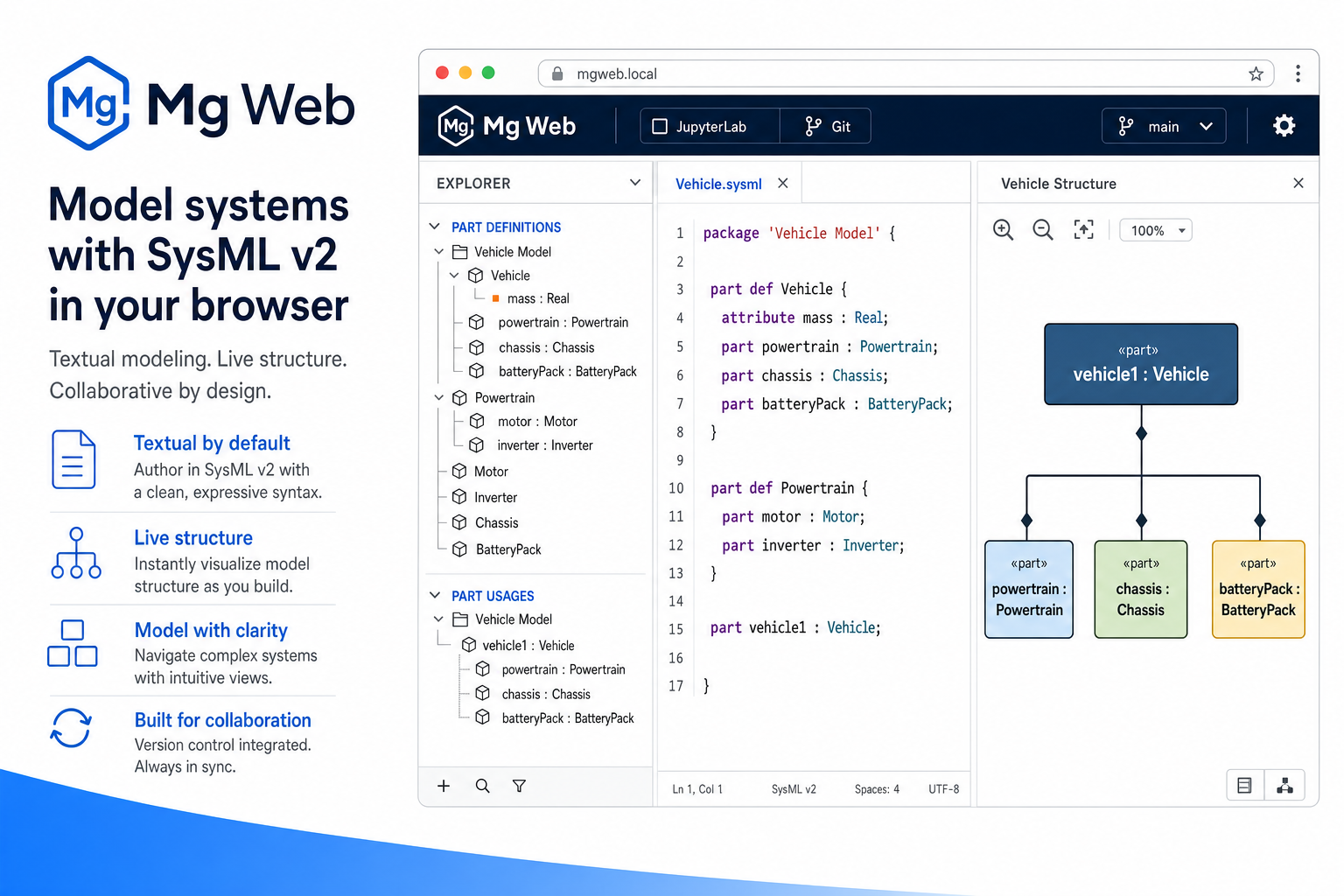Click the orange mass attribute icon

click(x=496, y=298)
